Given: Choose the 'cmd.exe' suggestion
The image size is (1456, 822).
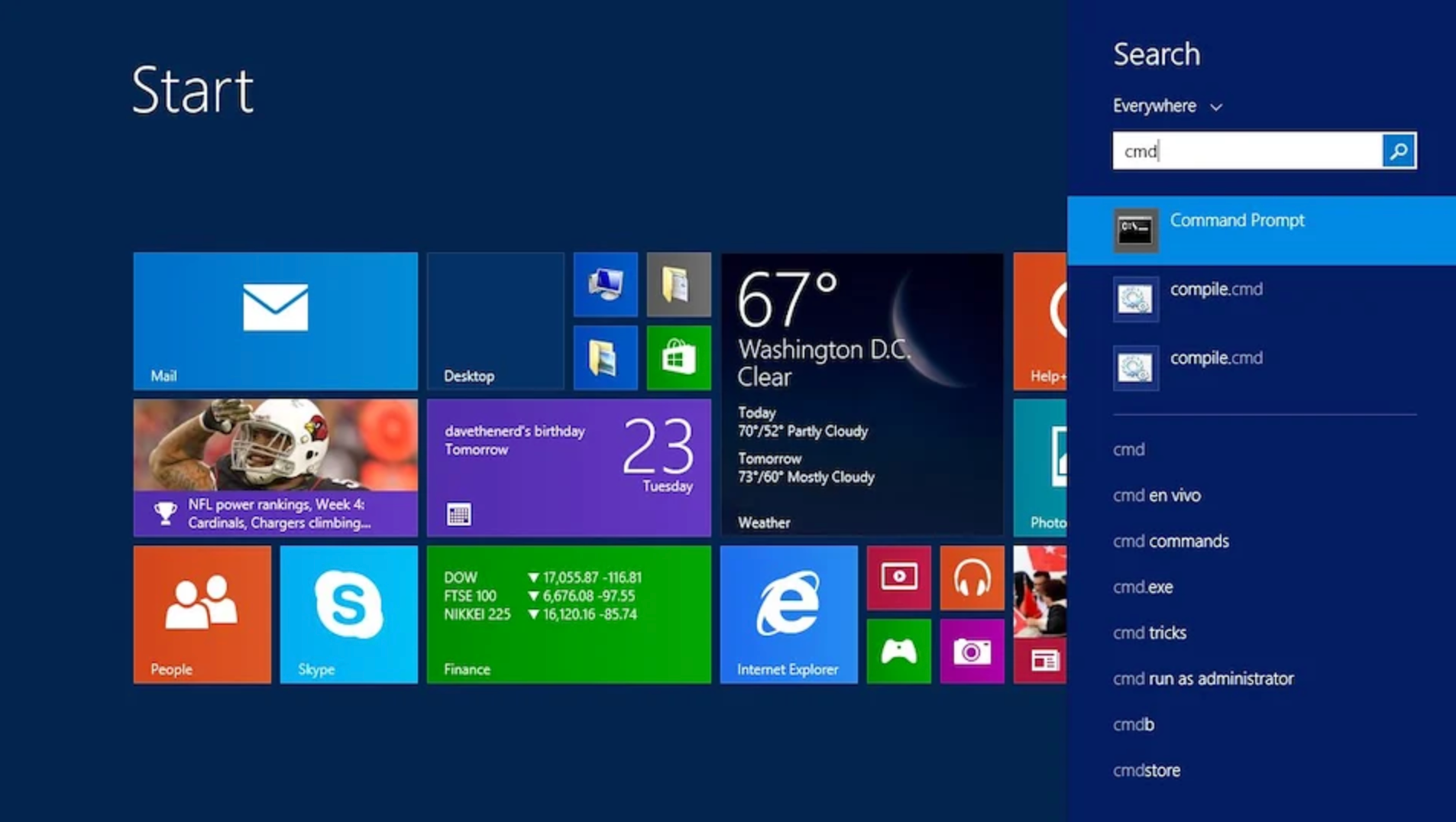Looking at the screenshot, I should [1142, 587].
